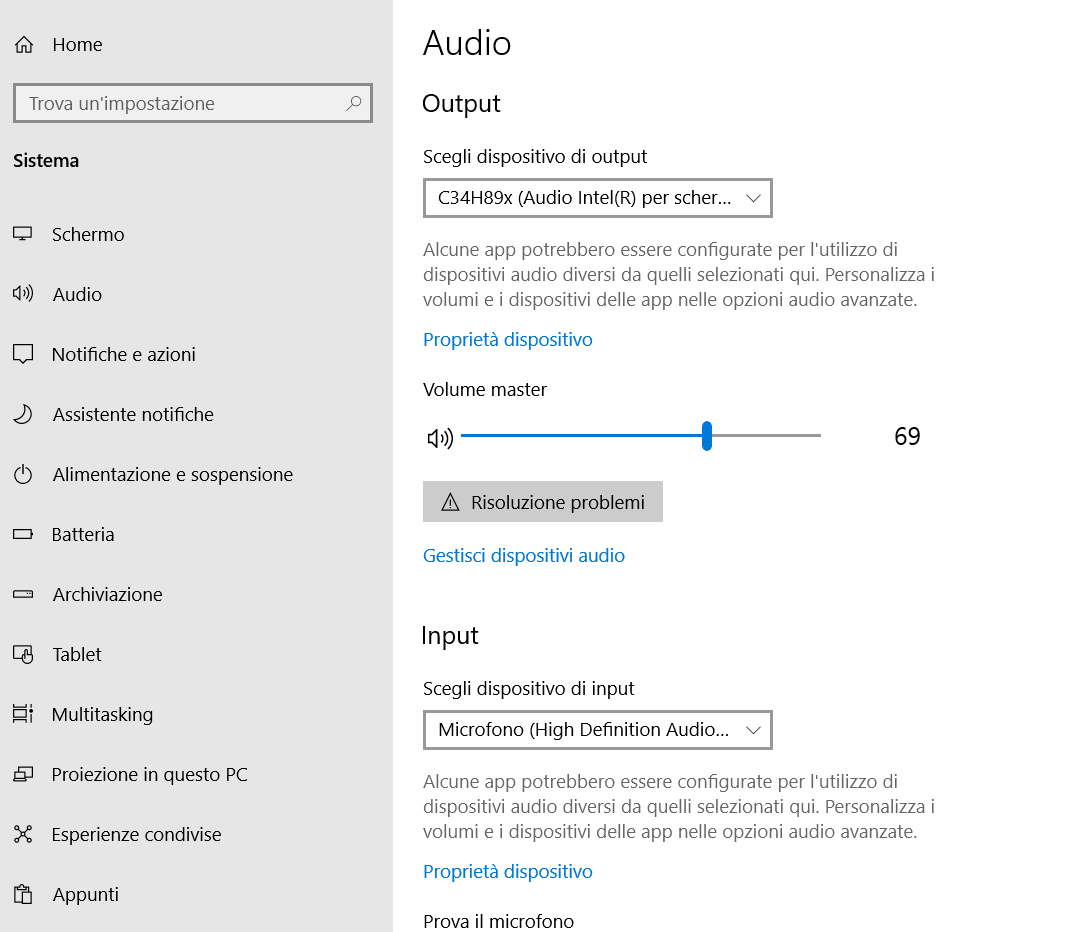Open Appunti using its clipboard icon
1077x932 pixels.
click(25, 894)
